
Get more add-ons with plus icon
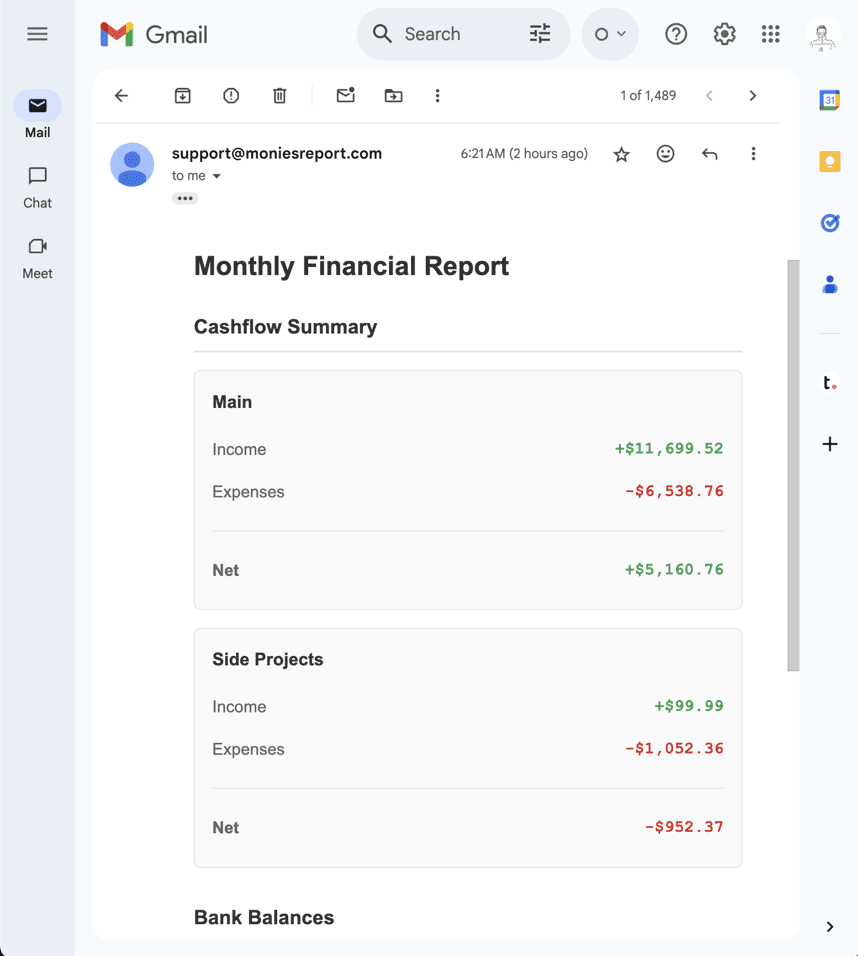(829, 444)
